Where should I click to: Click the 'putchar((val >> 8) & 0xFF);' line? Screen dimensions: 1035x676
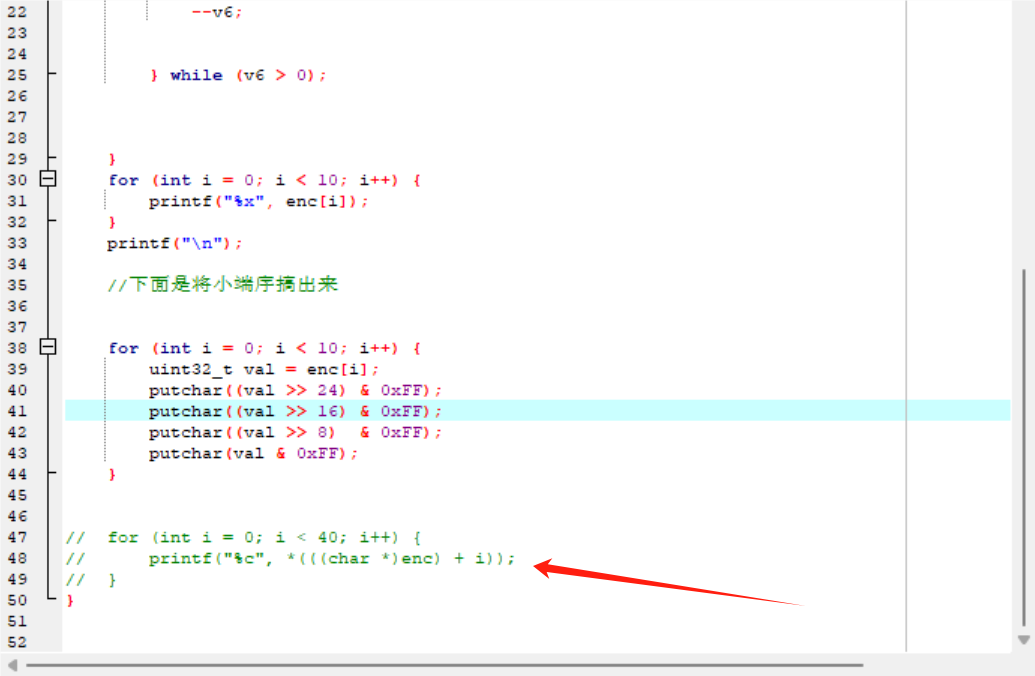295,432
